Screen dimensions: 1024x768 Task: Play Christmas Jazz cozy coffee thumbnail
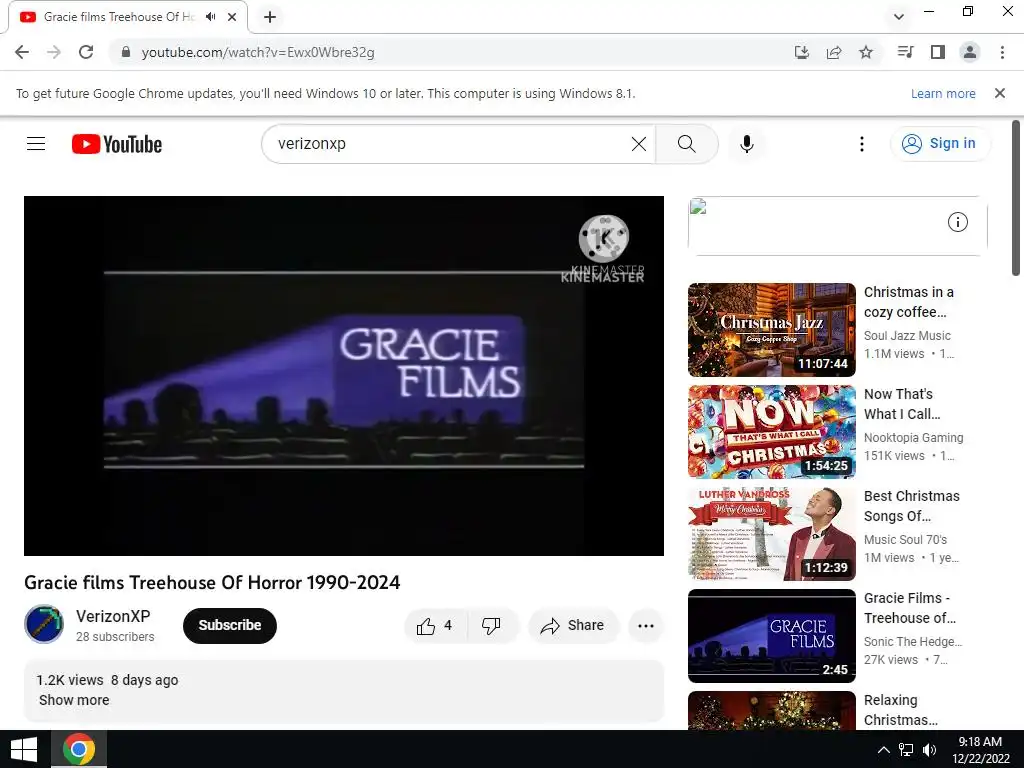pos(771,330)
